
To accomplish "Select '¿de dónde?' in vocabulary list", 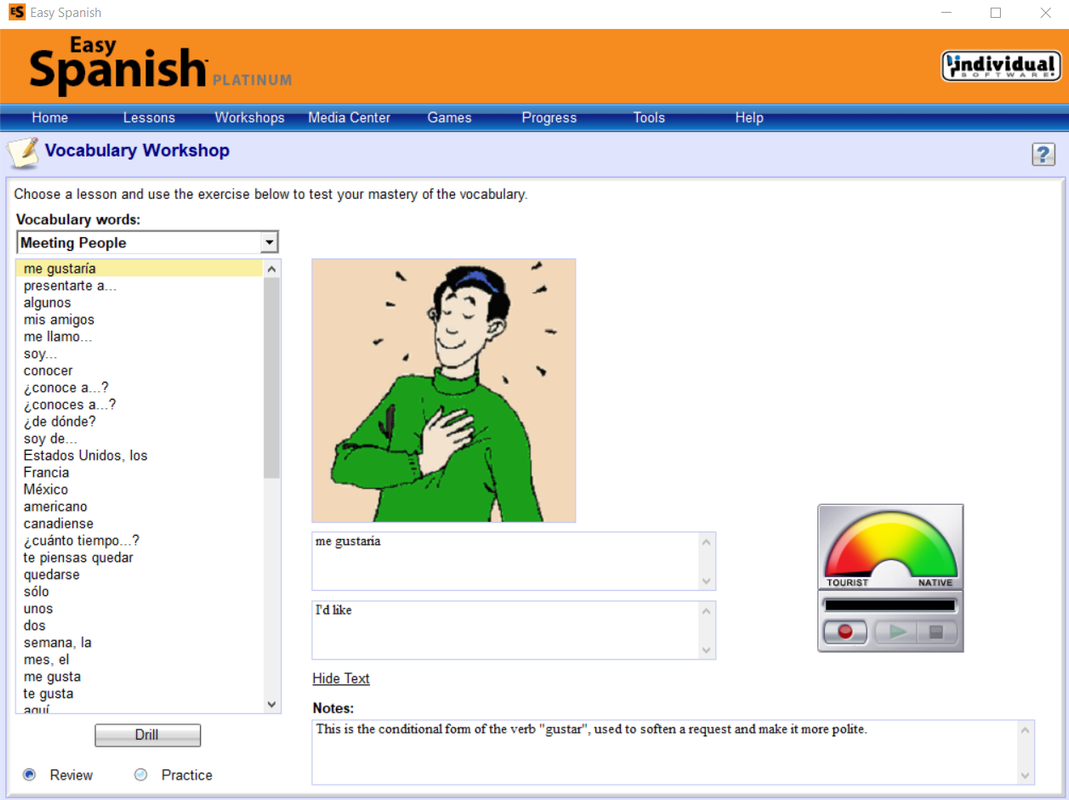I will tap(139, 421).
